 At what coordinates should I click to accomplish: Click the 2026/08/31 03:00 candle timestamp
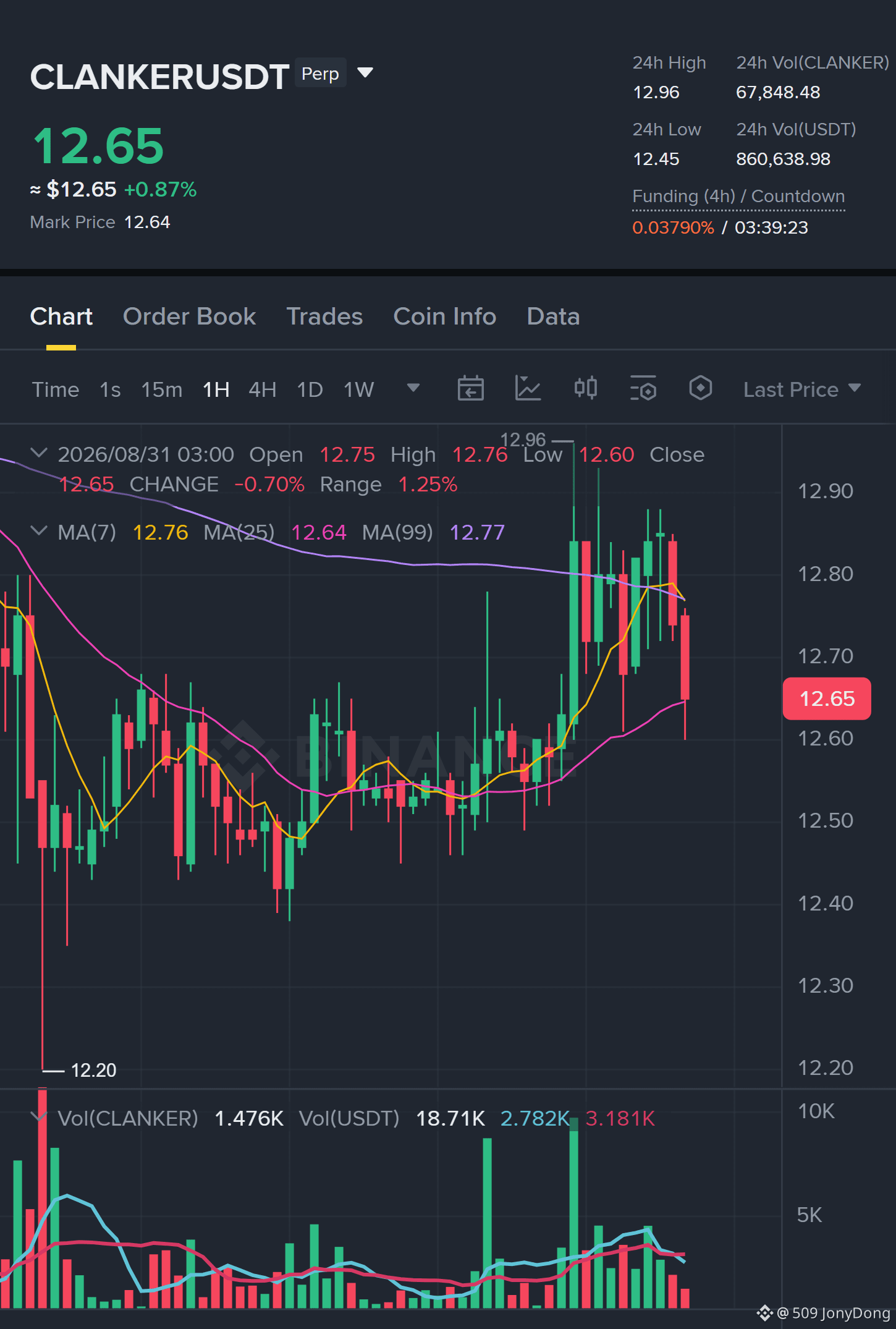click(x=146, y=455)
